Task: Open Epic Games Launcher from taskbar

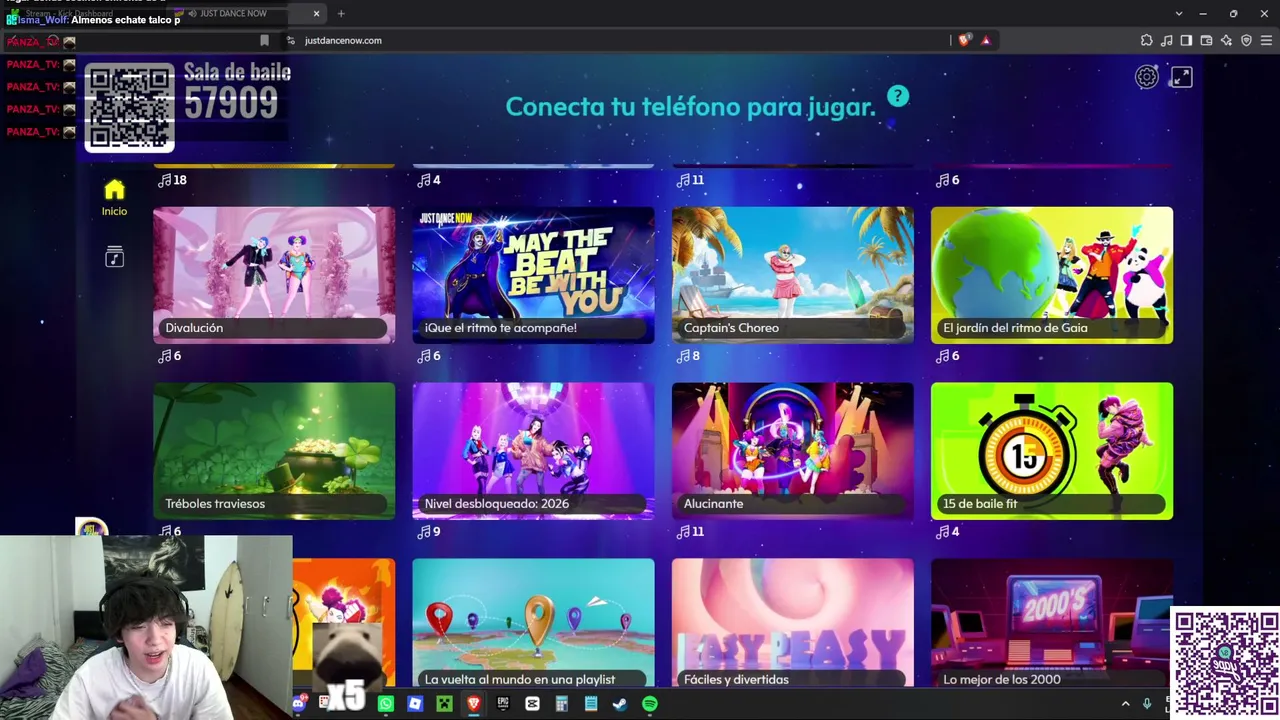Action: click(503, 704)
